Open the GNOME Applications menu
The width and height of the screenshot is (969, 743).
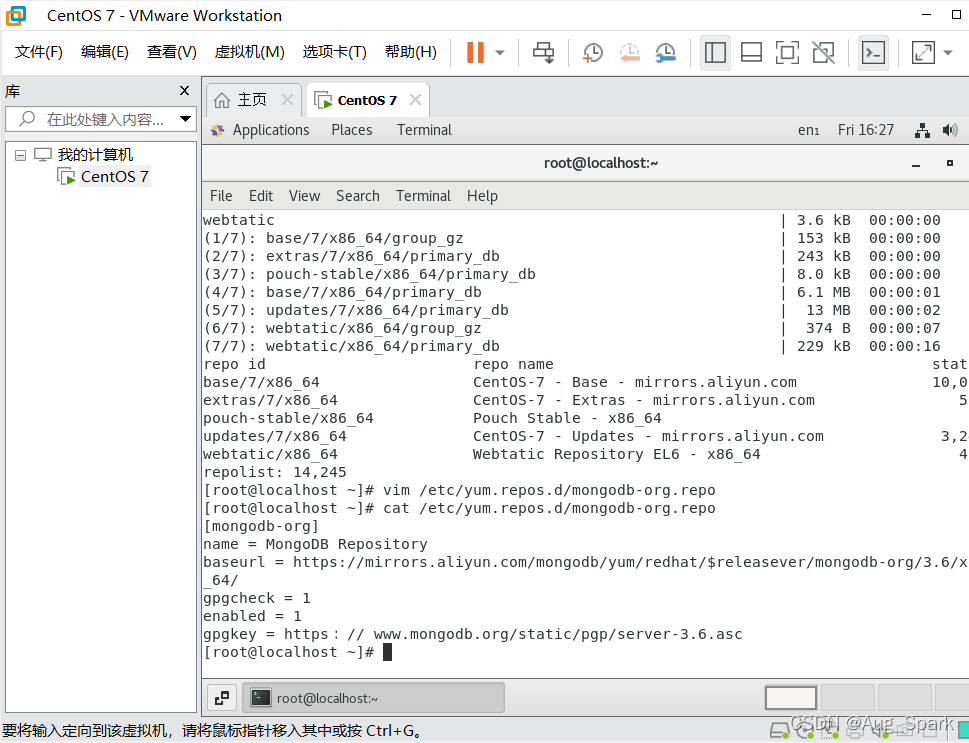(271, 130)
